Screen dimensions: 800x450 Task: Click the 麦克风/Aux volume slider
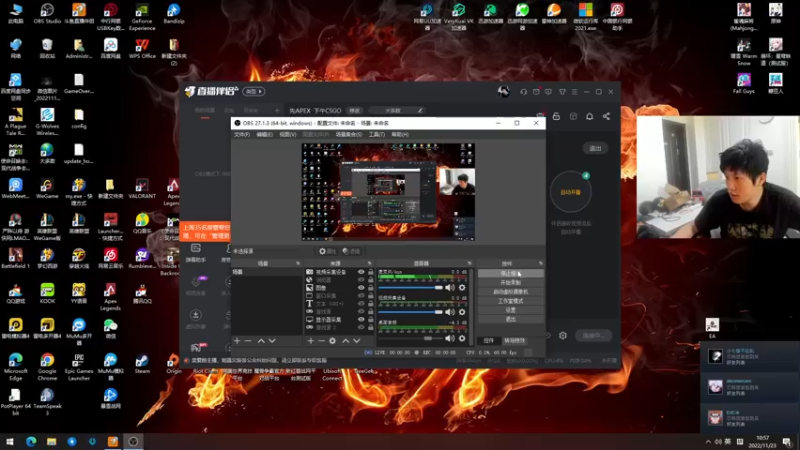coord(411,288)
